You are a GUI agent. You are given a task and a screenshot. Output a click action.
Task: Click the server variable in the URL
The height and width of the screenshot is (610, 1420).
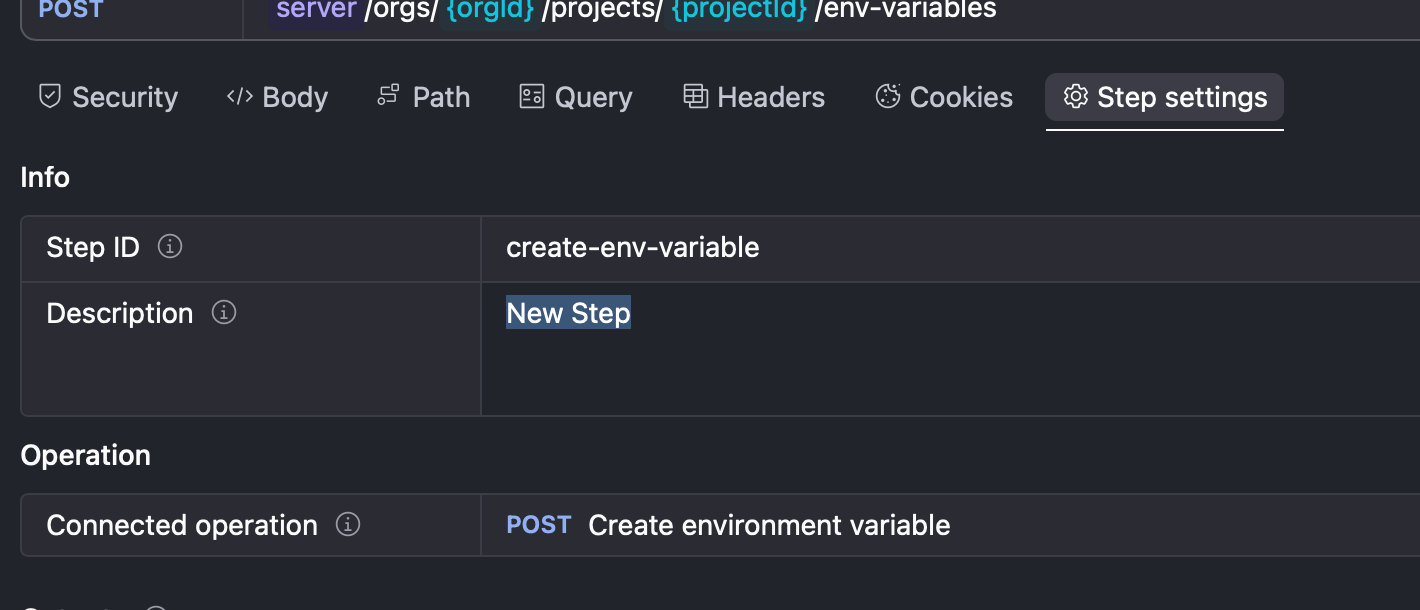[316, 10]
